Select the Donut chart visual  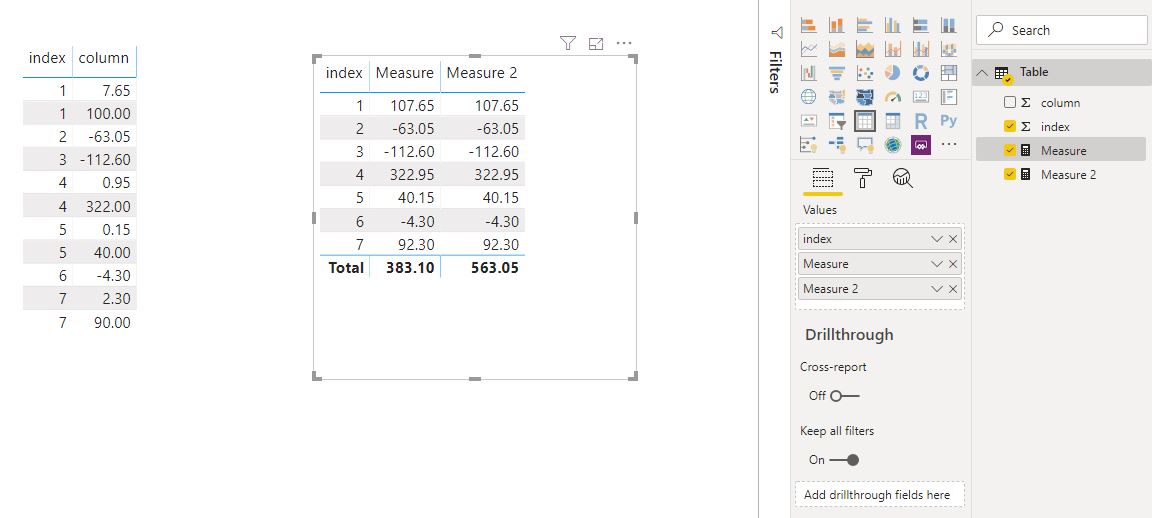921,73
